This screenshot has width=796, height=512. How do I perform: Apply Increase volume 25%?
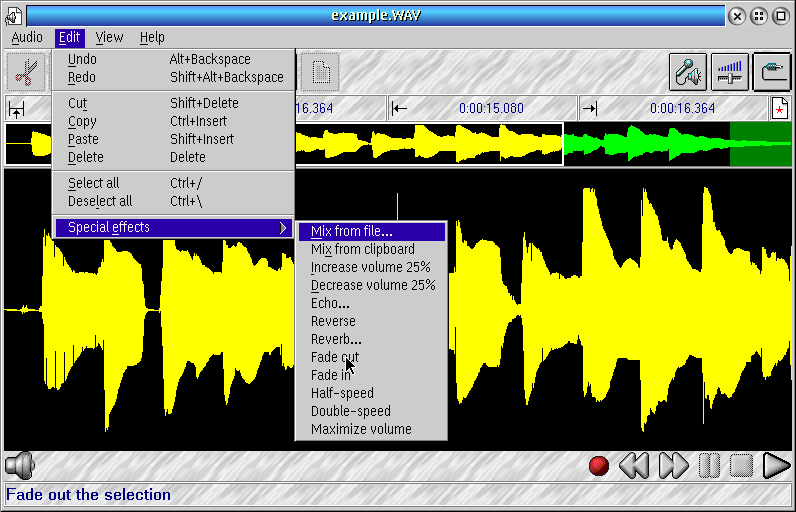372,267
